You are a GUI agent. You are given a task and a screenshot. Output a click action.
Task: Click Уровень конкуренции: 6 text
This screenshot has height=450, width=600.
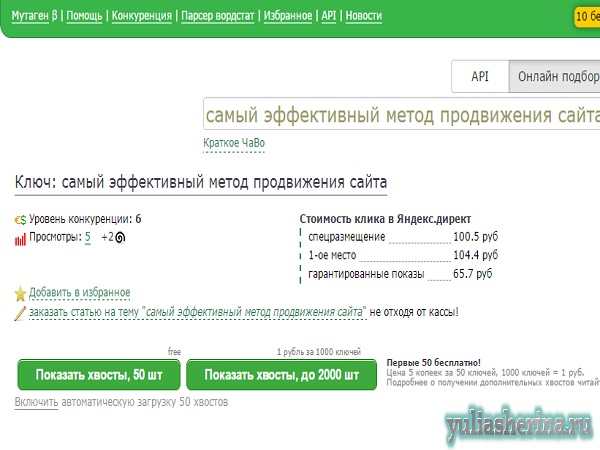pyautogui.click(x=85, y=219)
